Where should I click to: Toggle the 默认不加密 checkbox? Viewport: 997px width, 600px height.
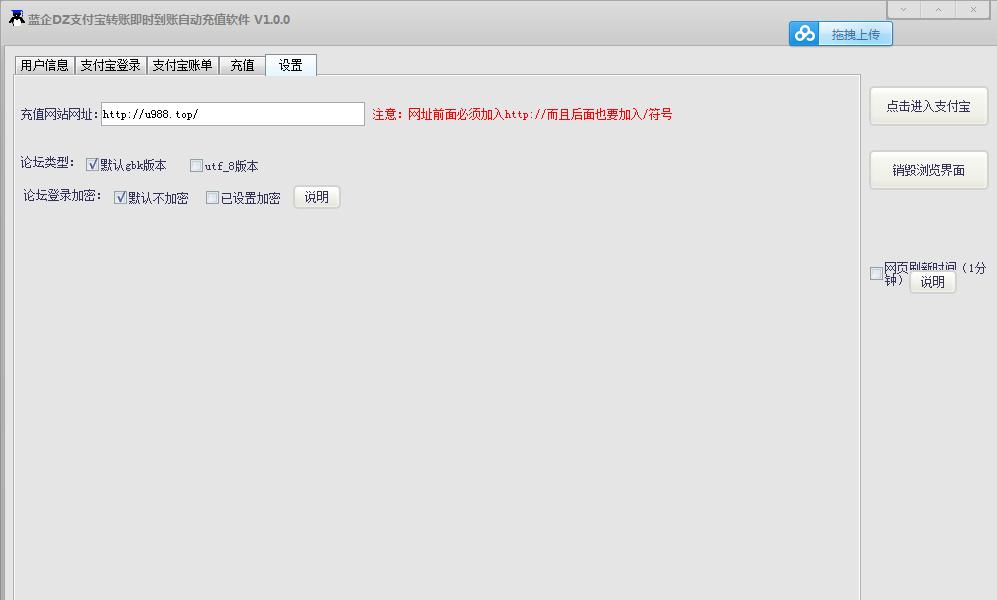(x=120, y=198)
